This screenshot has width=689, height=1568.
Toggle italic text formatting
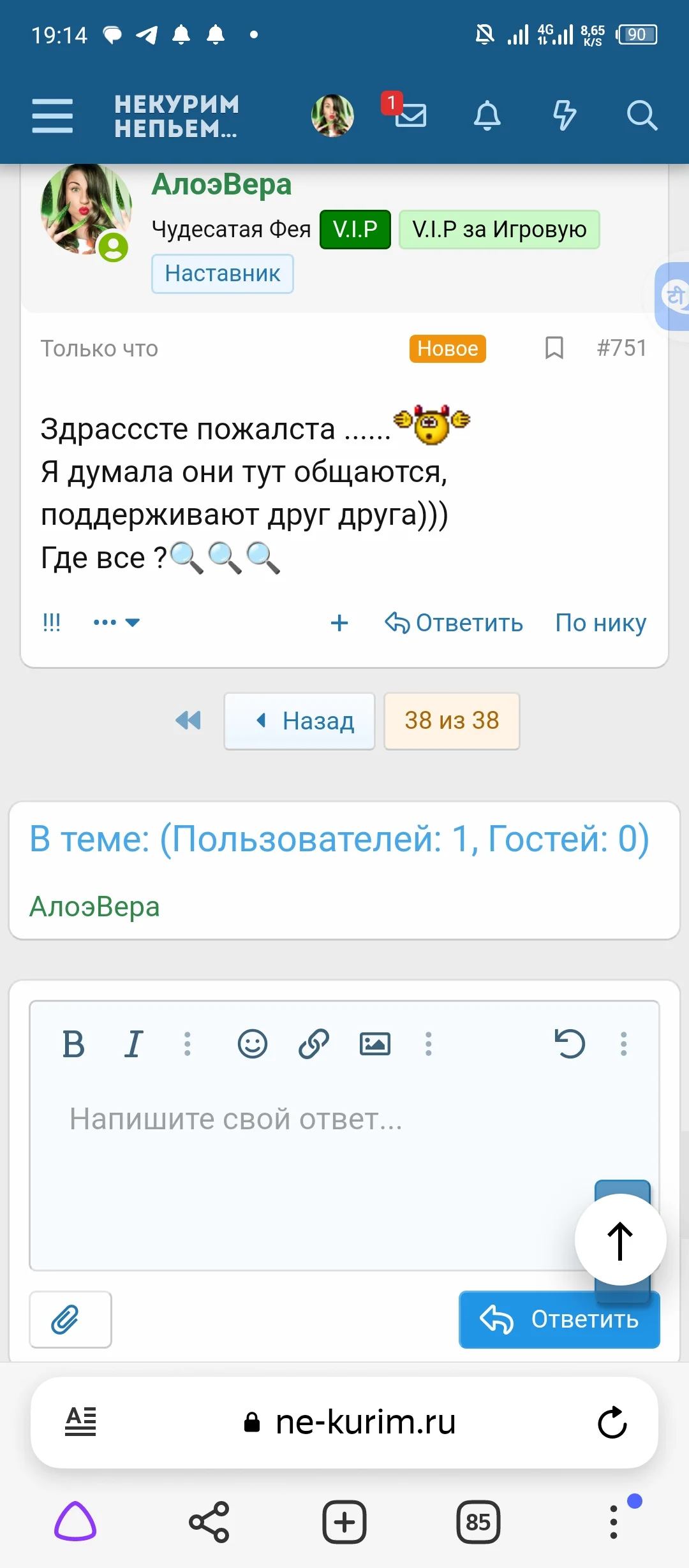click(133, 1044)
